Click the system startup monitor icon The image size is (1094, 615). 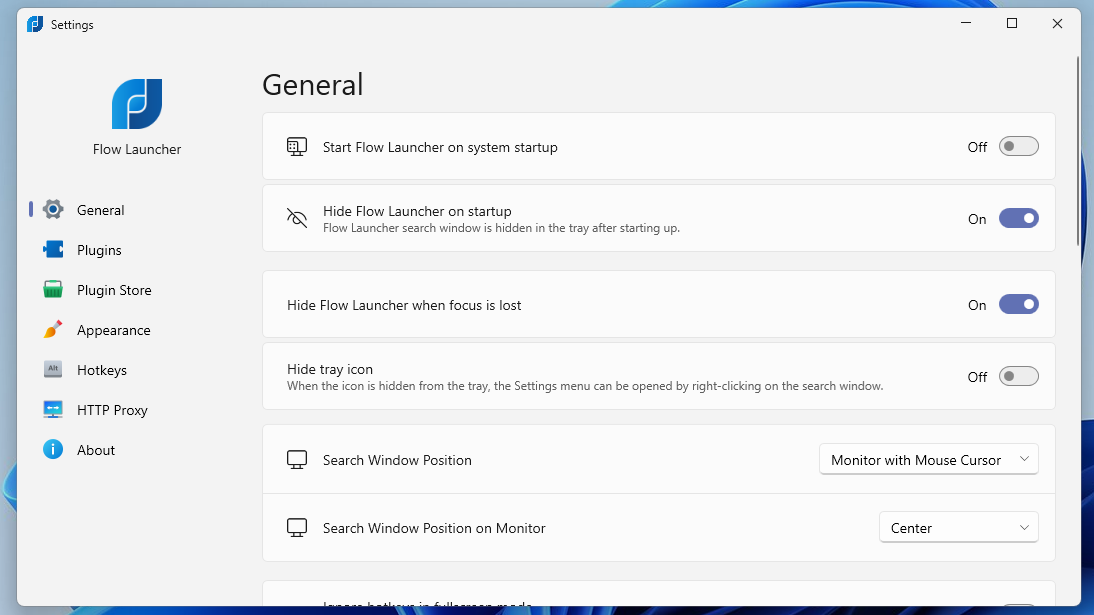(x=296, y=146)
